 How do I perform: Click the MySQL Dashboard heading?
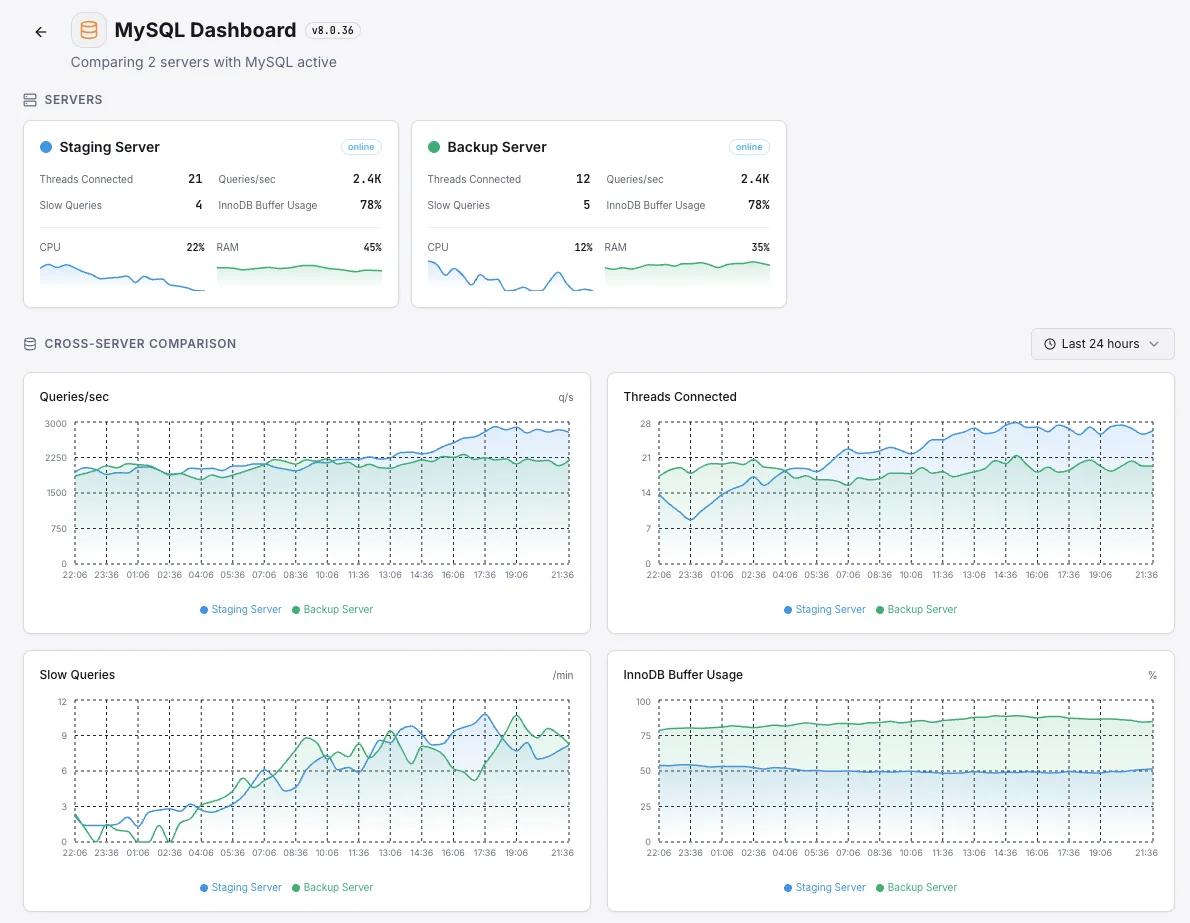click(x=206, y=30)
